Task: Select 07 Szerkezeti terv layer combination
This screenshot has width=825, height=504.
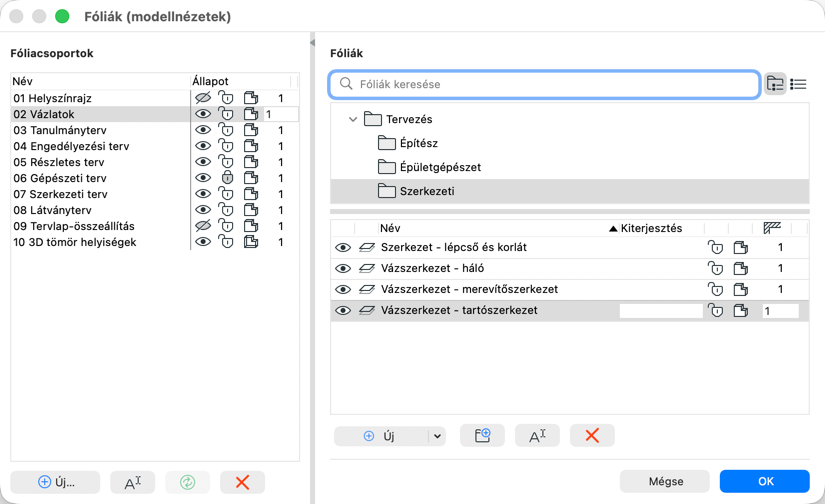Action: coord(61,194)
